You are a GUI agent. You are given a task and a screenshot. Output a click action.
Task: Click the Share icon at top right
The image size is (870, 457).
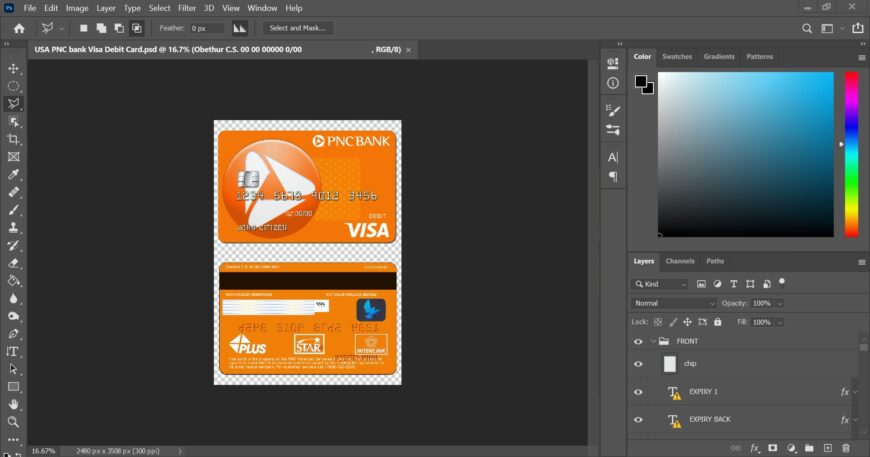pyautogui.click(x=858, y=28)
